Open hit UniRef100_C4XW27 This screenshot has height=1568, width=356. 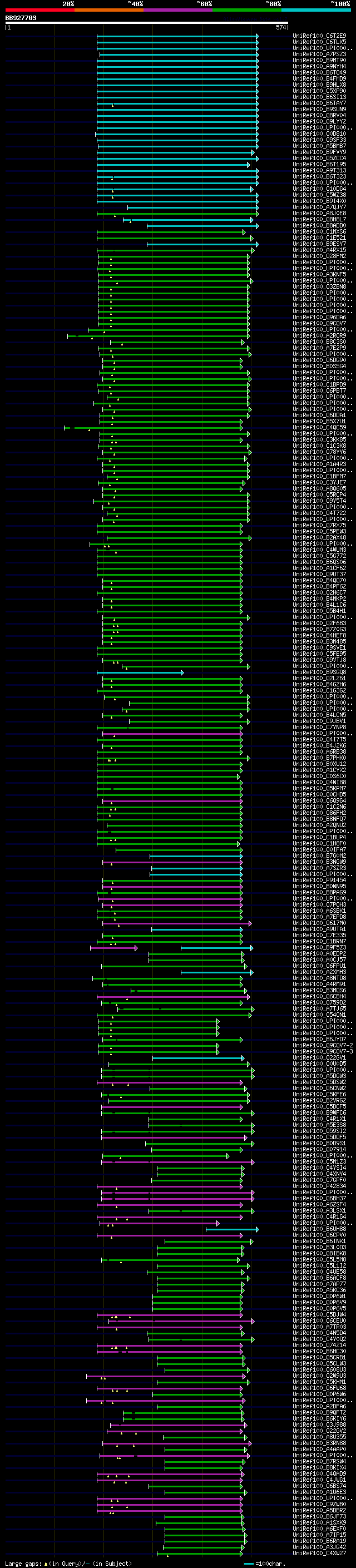click(319, 1553)
